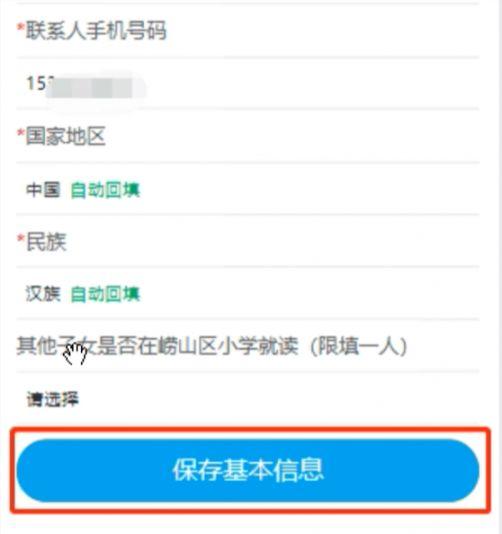Click red asterisk before 国家地区
The image size is (502, 534).
[21, 133]
